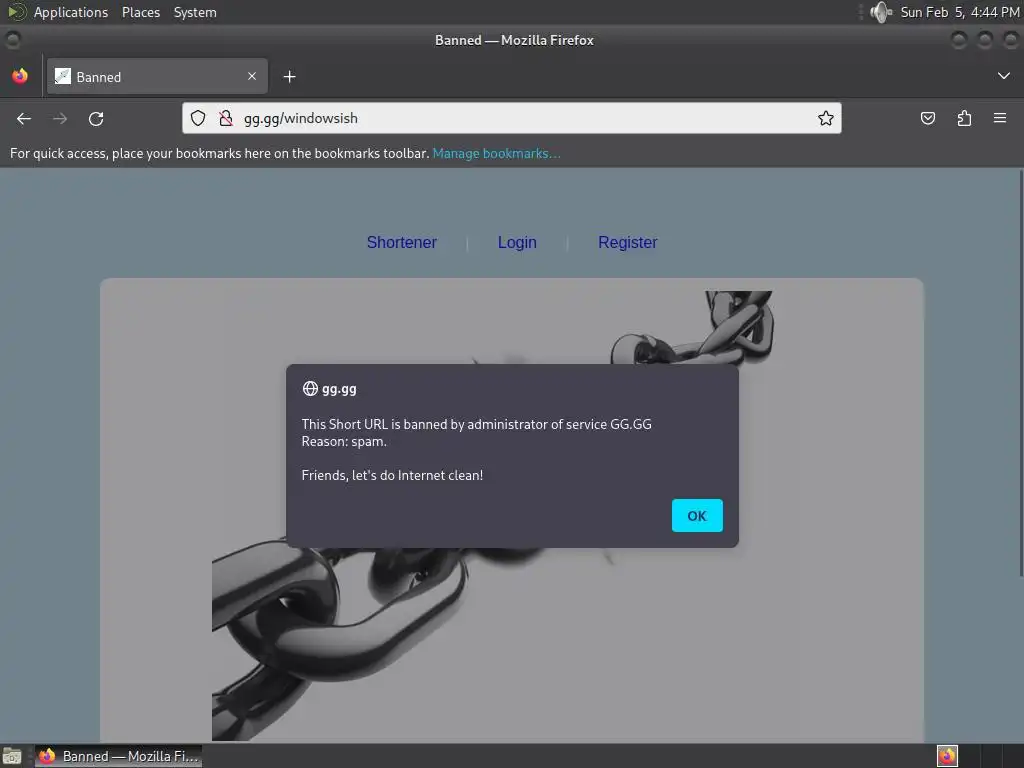Open the Firefox hamburger application menu

(1000, 118)
